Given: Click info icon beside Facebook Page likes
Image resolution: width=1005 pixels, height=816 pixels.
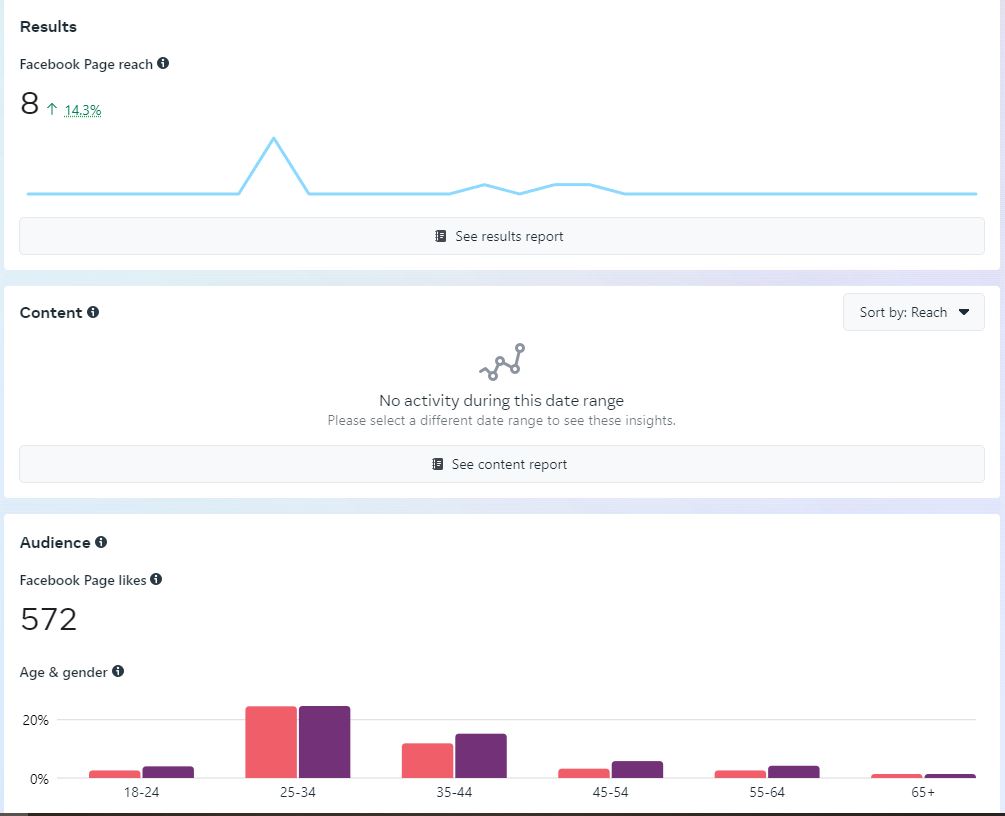Looking at the screenshot, I should tap(156, 579).
